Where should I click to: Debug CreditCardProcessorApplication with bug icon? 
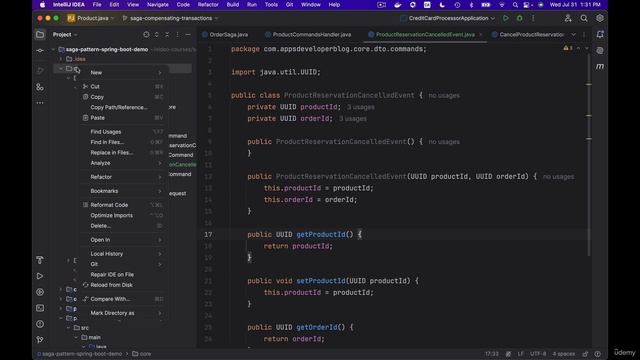(x=519, y=18)
